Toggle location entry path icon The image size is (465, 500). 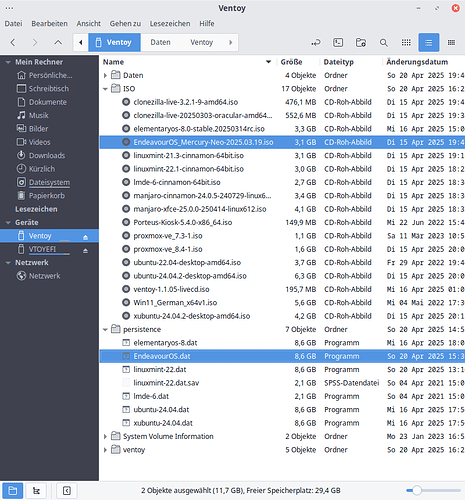click(x=316, y=42)
